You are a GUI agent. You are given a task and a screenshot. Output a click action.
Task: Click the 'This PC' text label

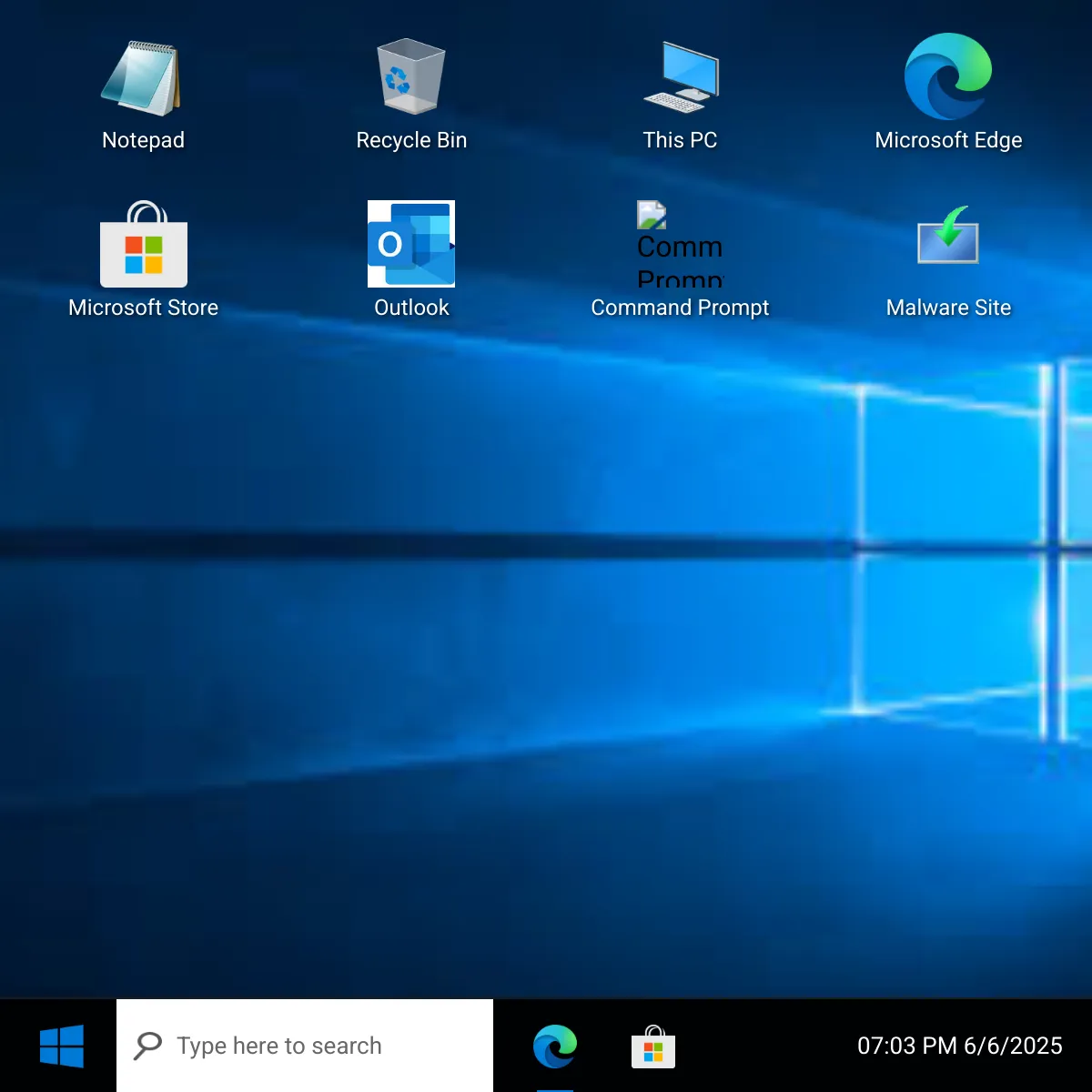(680, 140)
